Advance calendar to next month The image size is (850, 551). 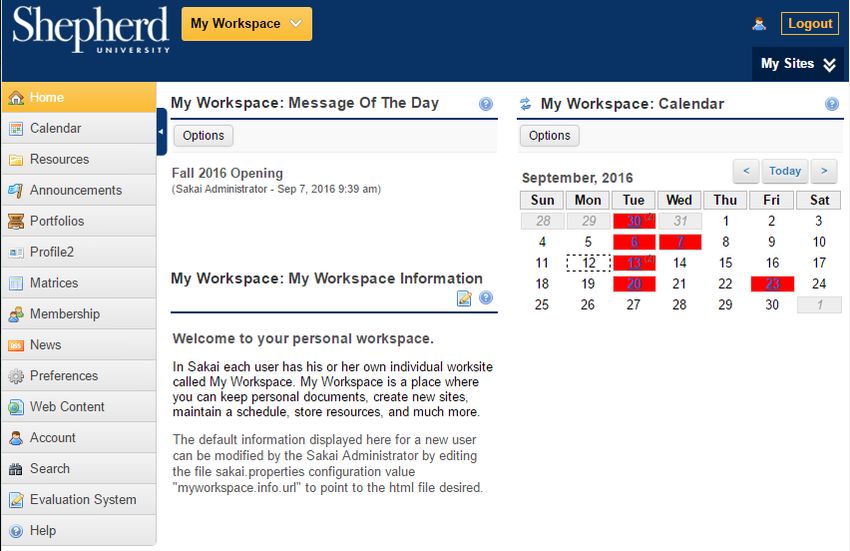click(x=824, y=171)
